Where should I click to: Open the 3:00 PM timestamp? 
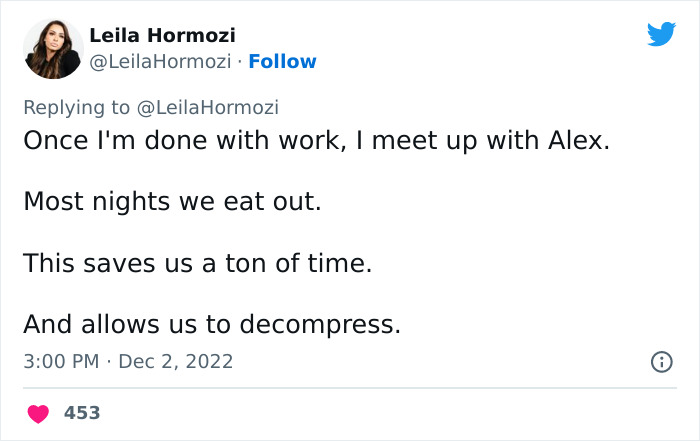point(59,361)
